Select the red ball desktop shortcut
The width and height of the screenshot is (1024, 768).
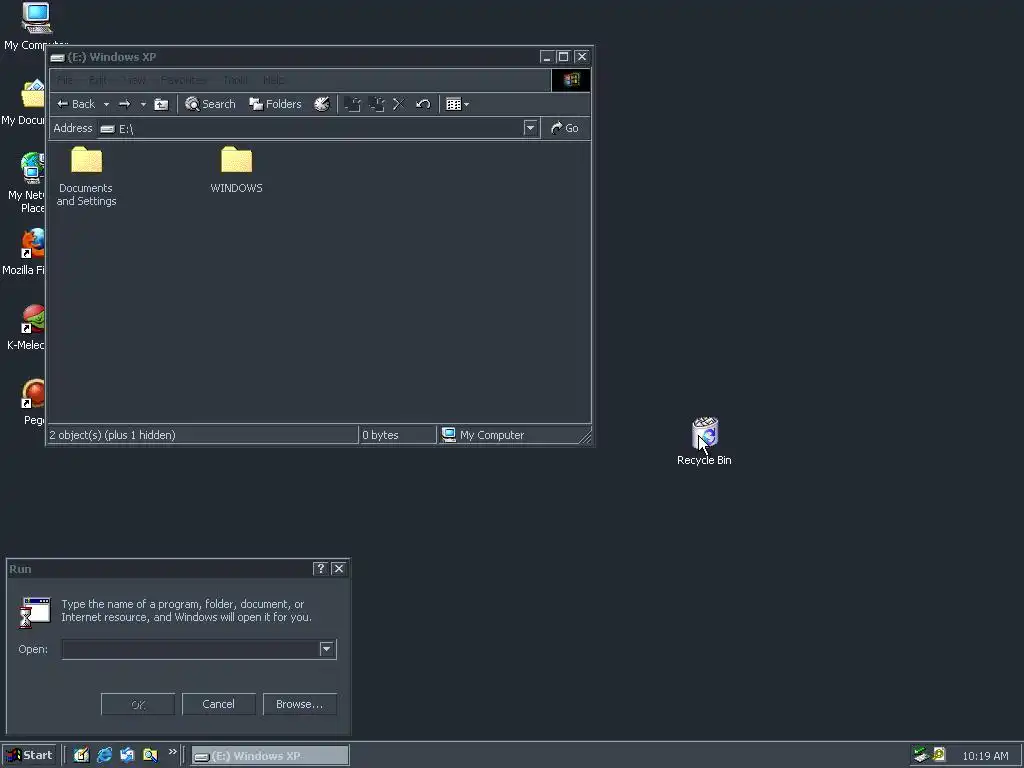pos(33,402)
